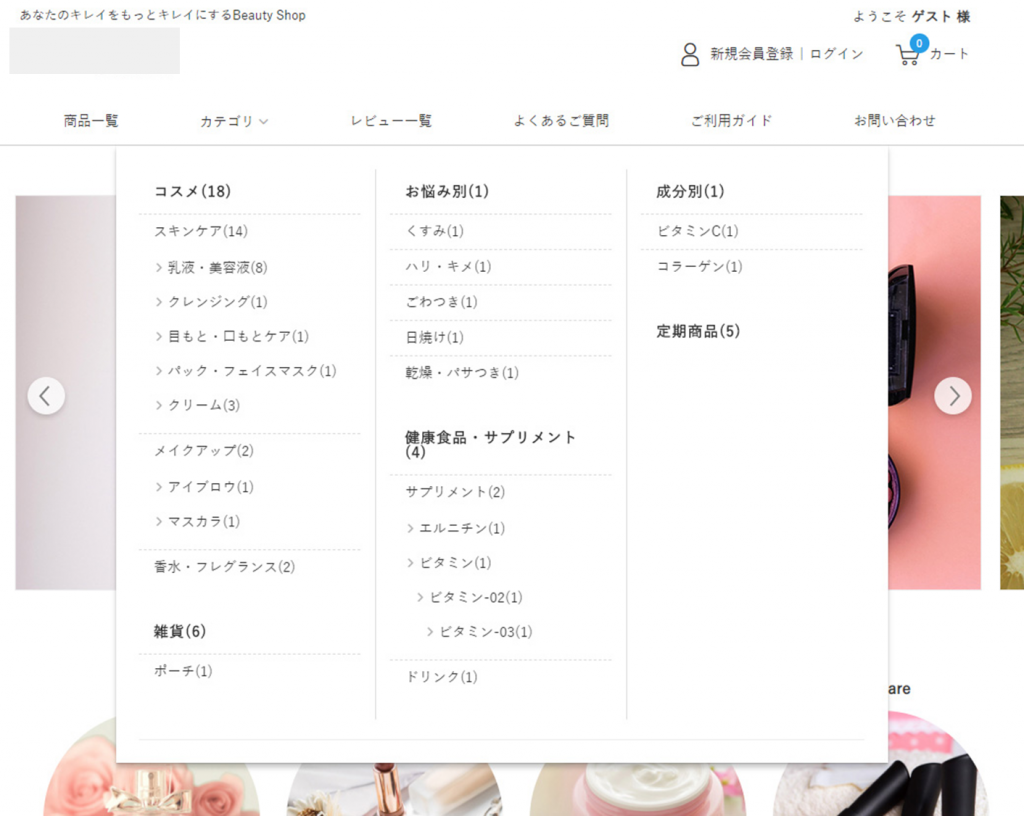Select 成分別(1) category heading
Viewport: 1024px width, 816px height.
click(690, 191)
